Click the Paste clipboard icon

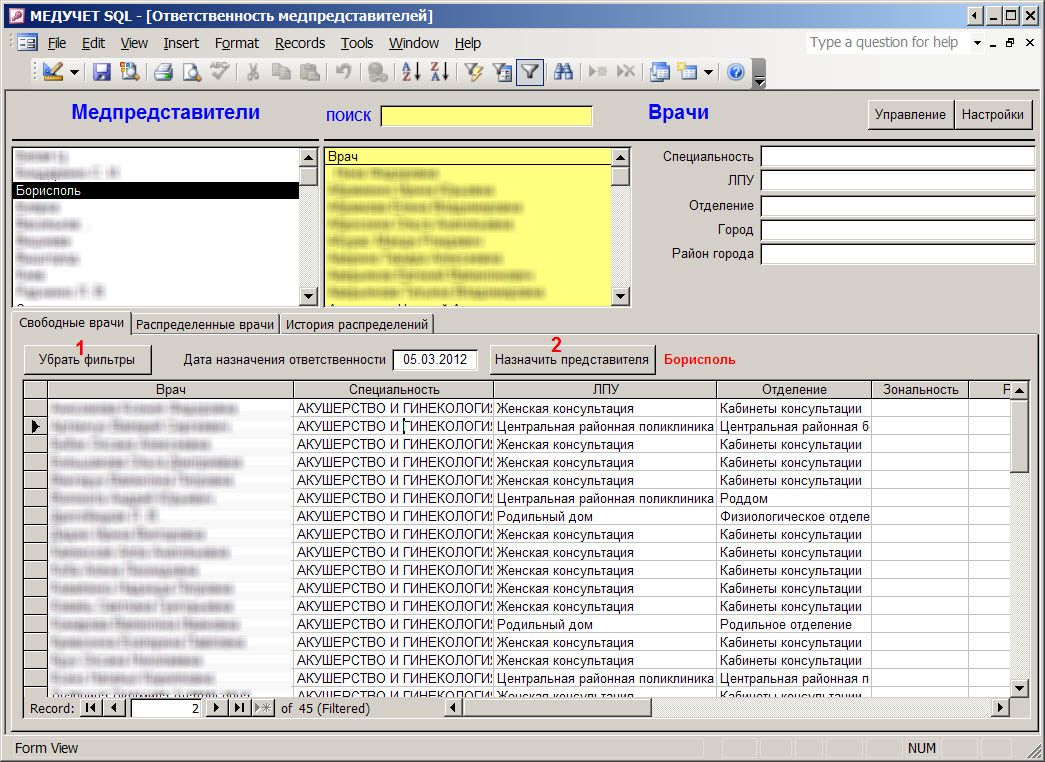309,71
